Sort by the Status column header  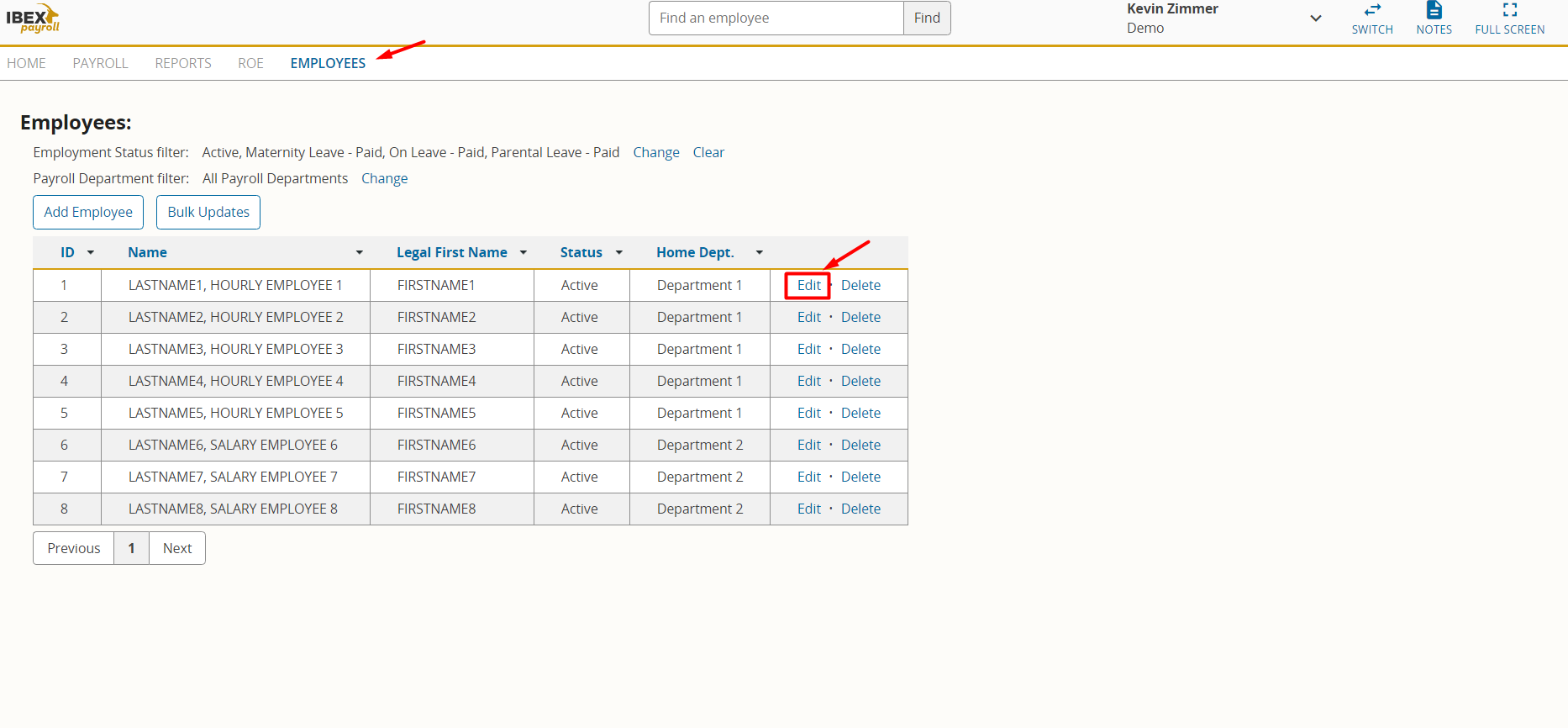click(x=581, y=252)
